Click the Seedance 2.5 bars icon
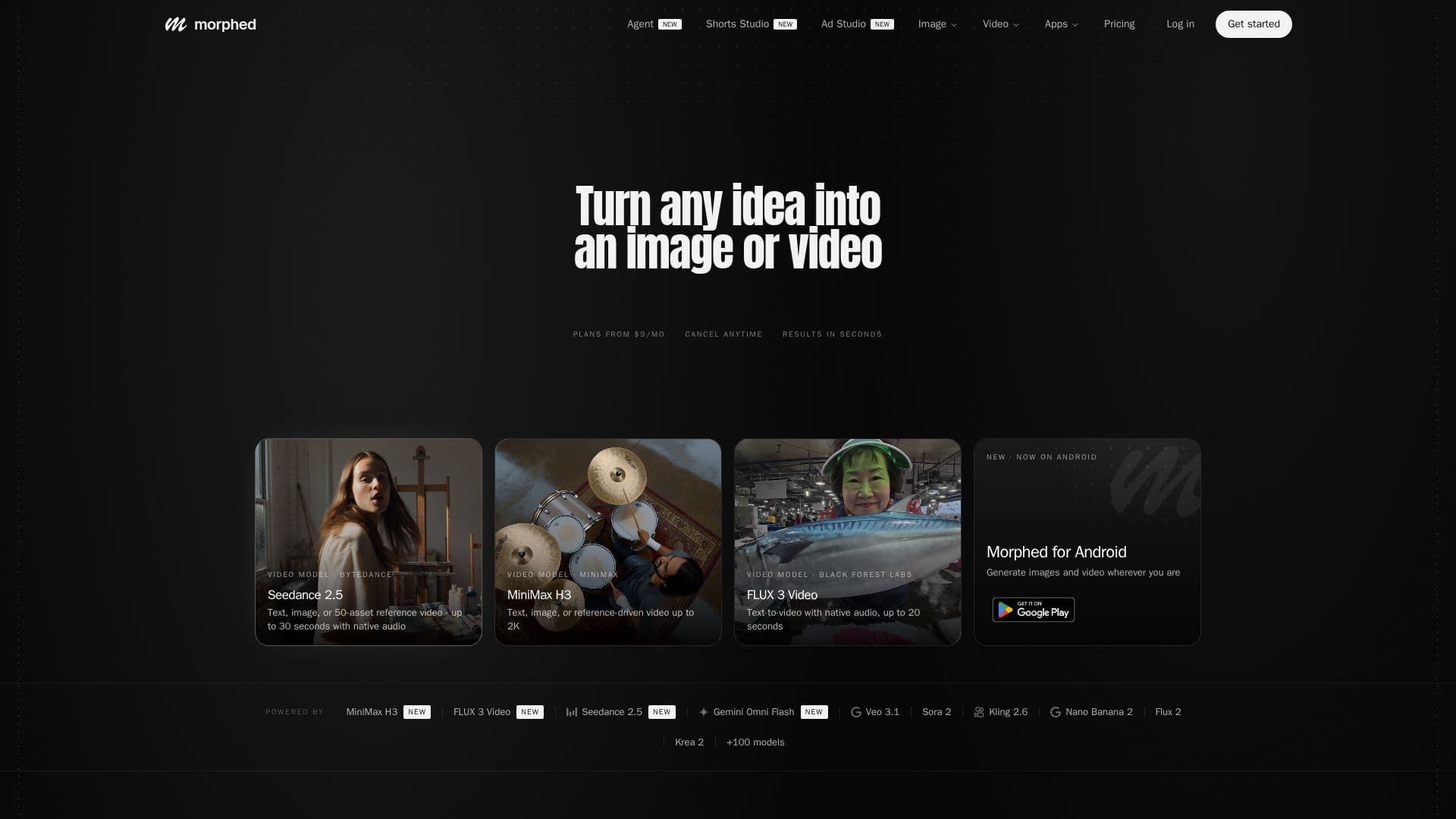Image resolution: width=1456 pixels, height=819 pixels. (572, 712)
